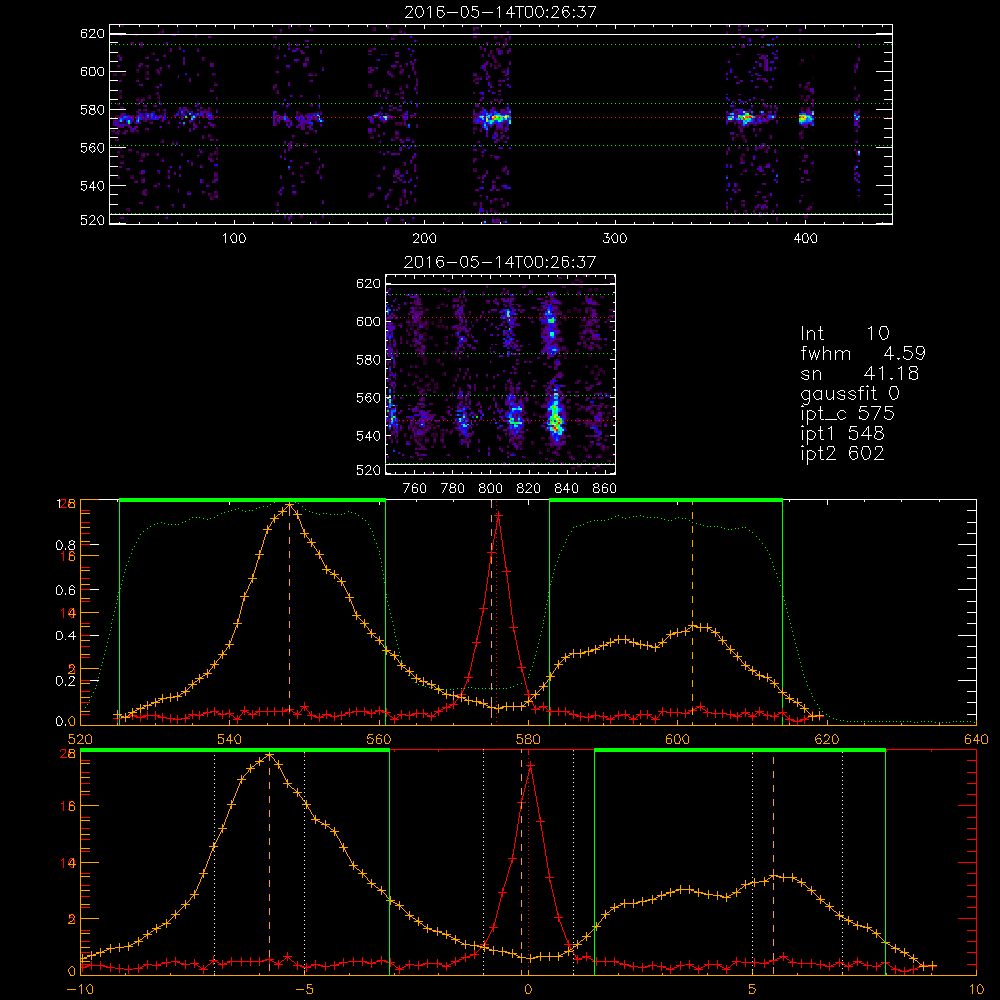The height and width of the screenshot is (1000, 1000).
Task: Click y-axis label 0.8 on profile plot
Action: click(65, 545)
